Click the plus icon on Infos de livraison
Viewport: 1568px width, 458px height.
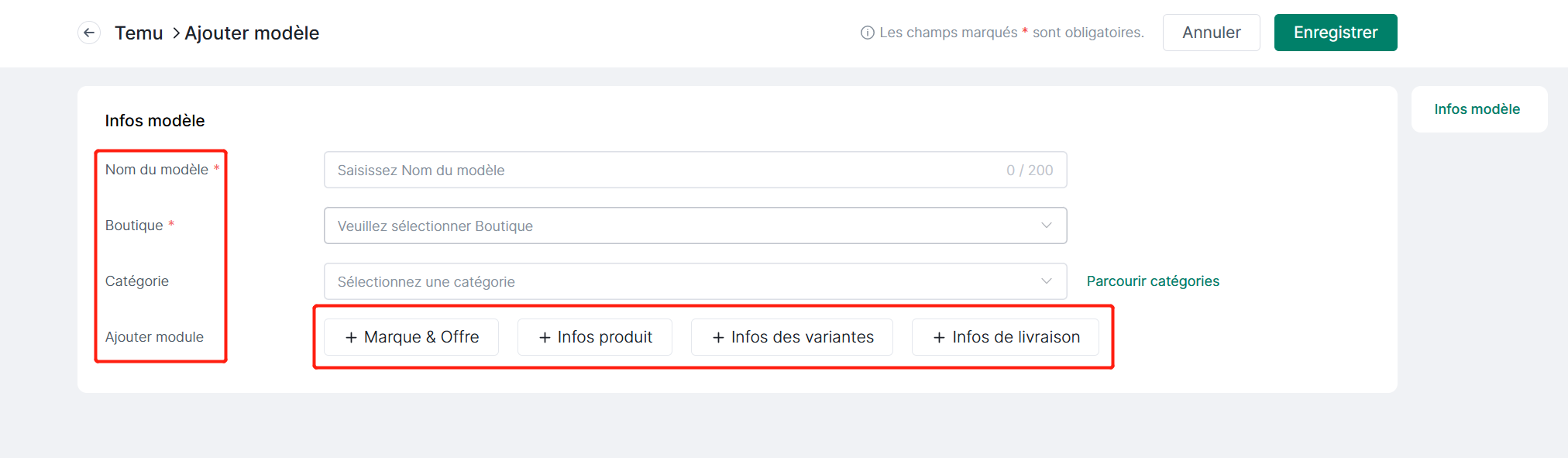(x=939, y=337)
